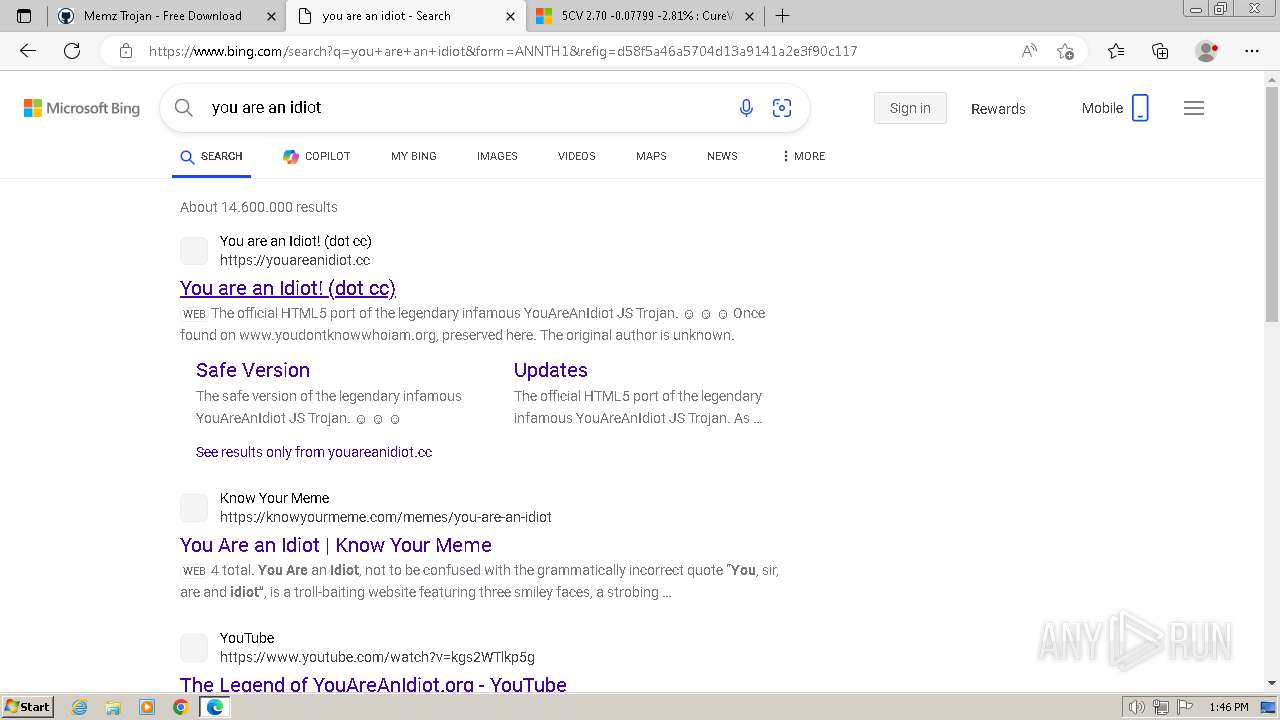Show NEWS results
1280x720 pixels.
(722, 156)
